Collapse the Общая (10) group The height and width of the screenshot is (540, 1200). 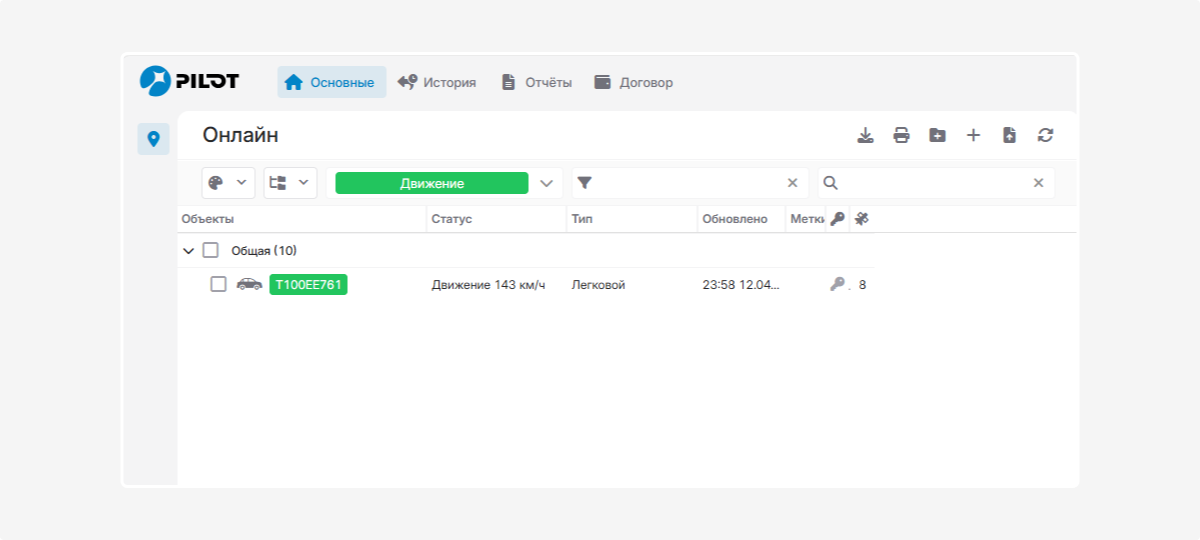188,251
